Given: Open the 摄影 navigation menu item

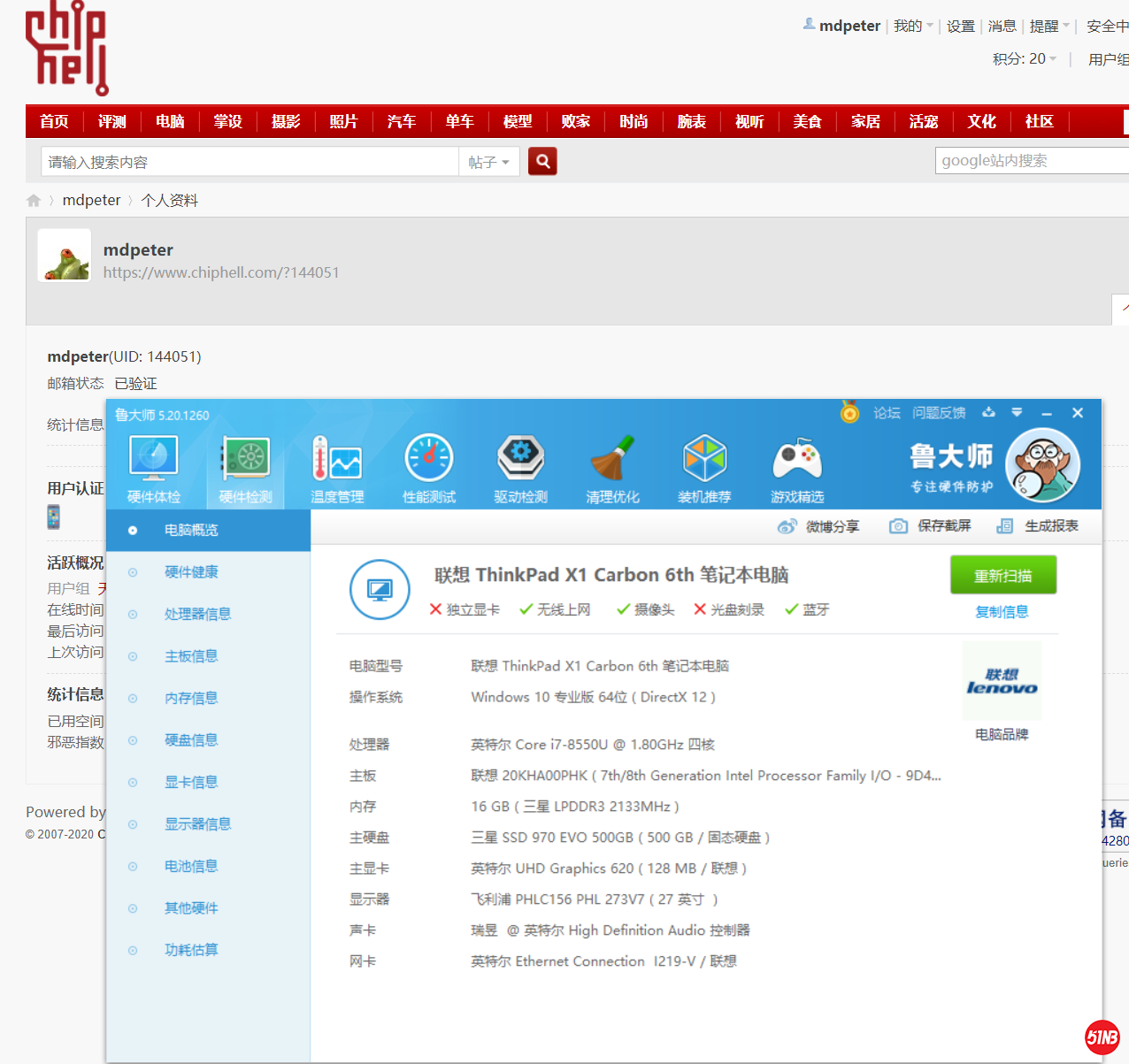Looking at the screenshot, I should (x=286, y=121).
